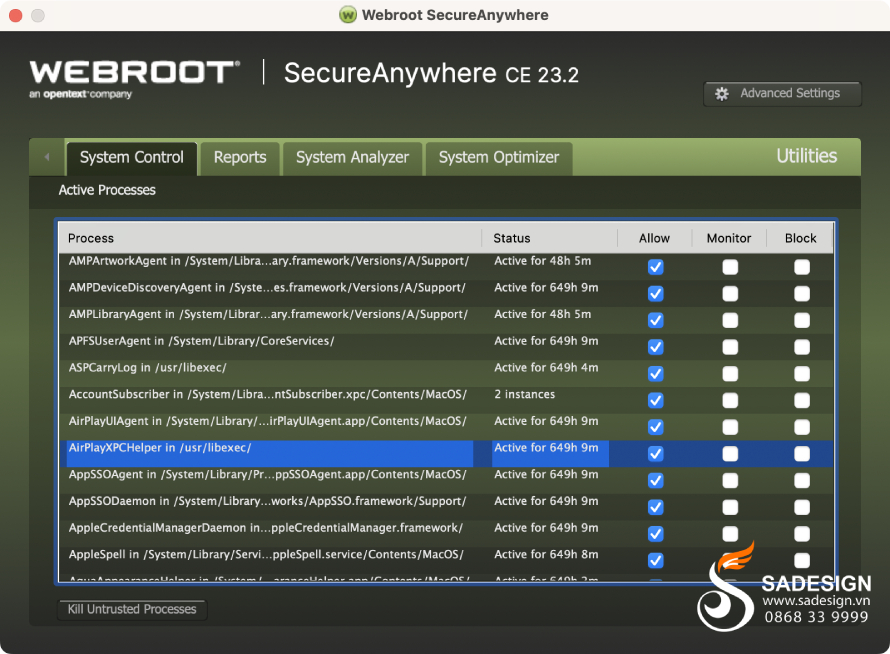Sort by the Process column header
890x654 pixels.
click(270, 238)
